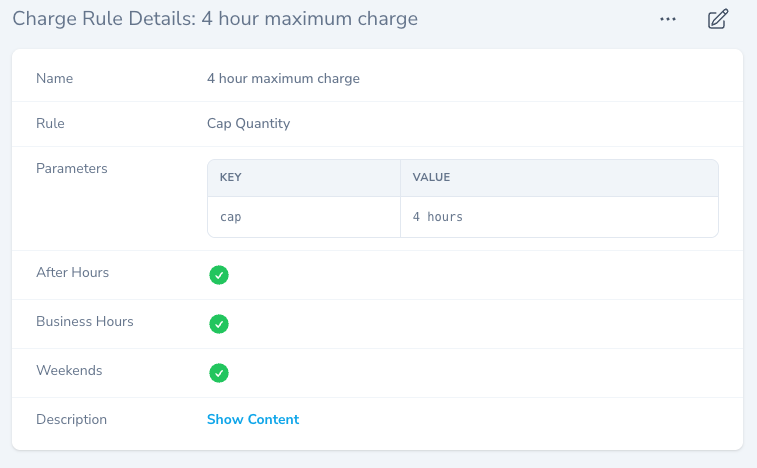Show the Description content
Screen dimensions: 757x468
(253, 419)
